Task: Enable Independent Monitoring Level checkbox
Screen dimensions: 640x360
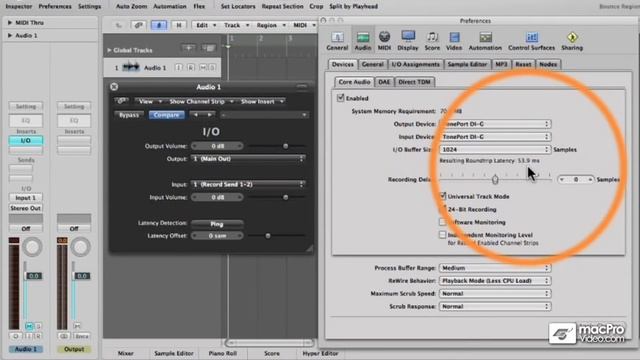Action: pos(442,235)
